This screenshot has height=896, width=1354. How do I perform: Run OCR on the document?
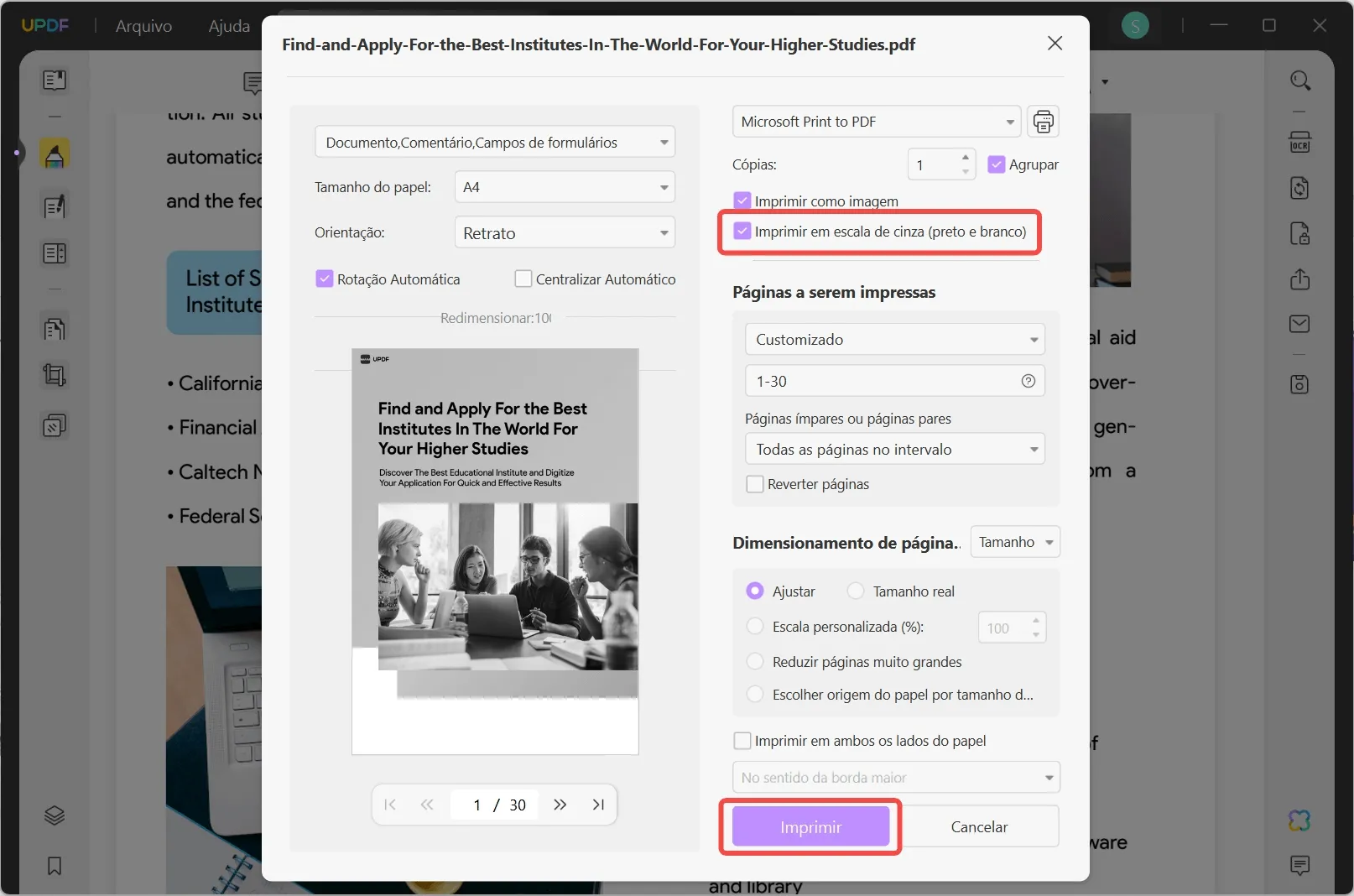pos(1300,142)
